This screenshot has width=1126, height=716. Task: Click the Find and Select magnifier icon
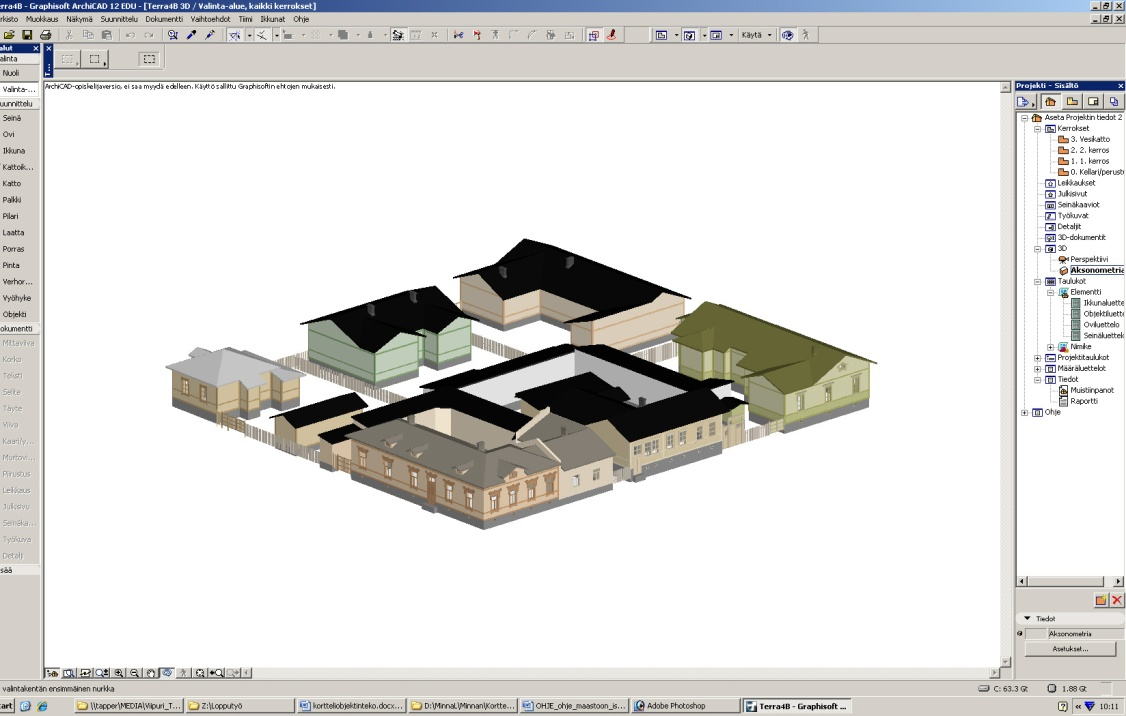(x=172, y=34)
